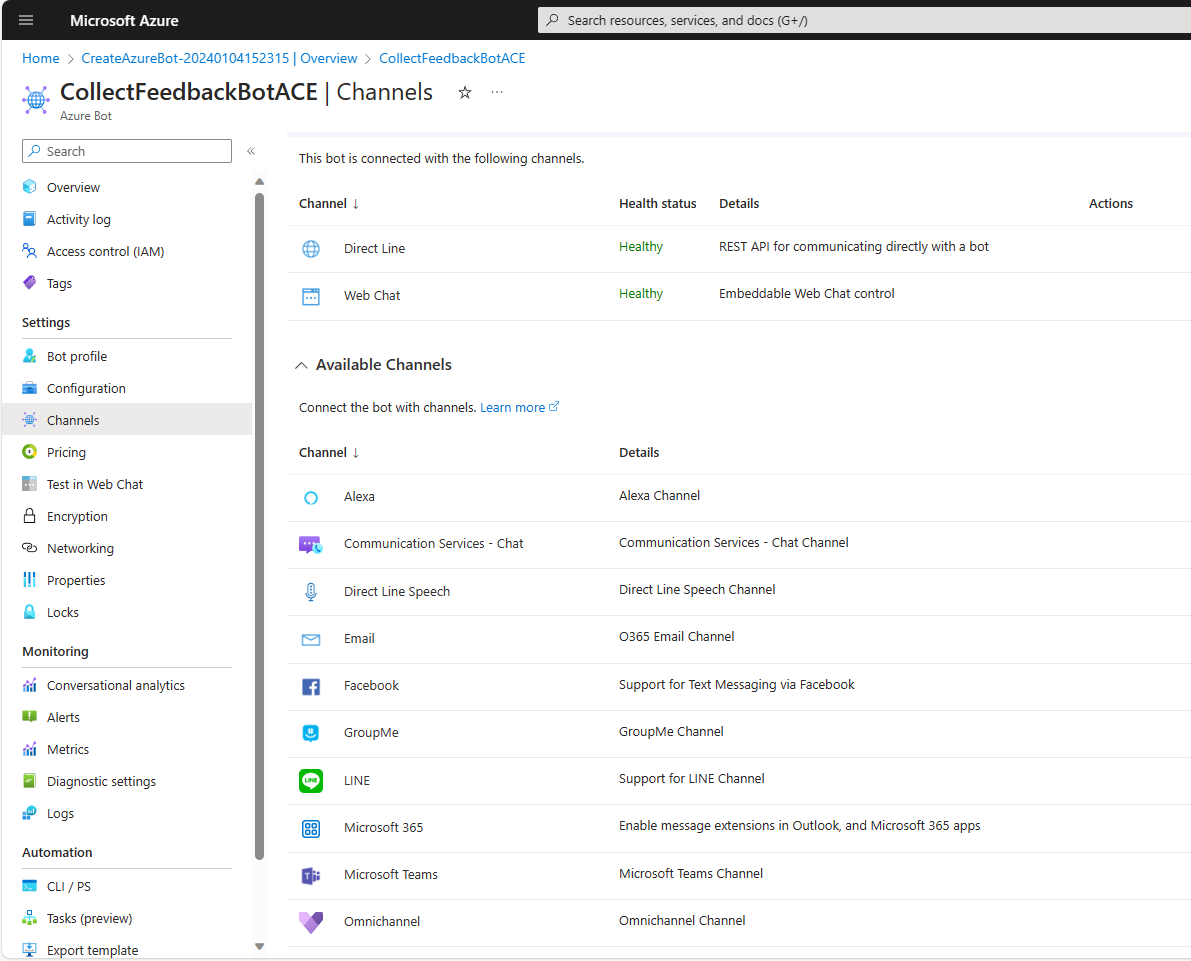Collapse the sidebar with double chevron
The image size is (1191, 961).
point(251,151)
